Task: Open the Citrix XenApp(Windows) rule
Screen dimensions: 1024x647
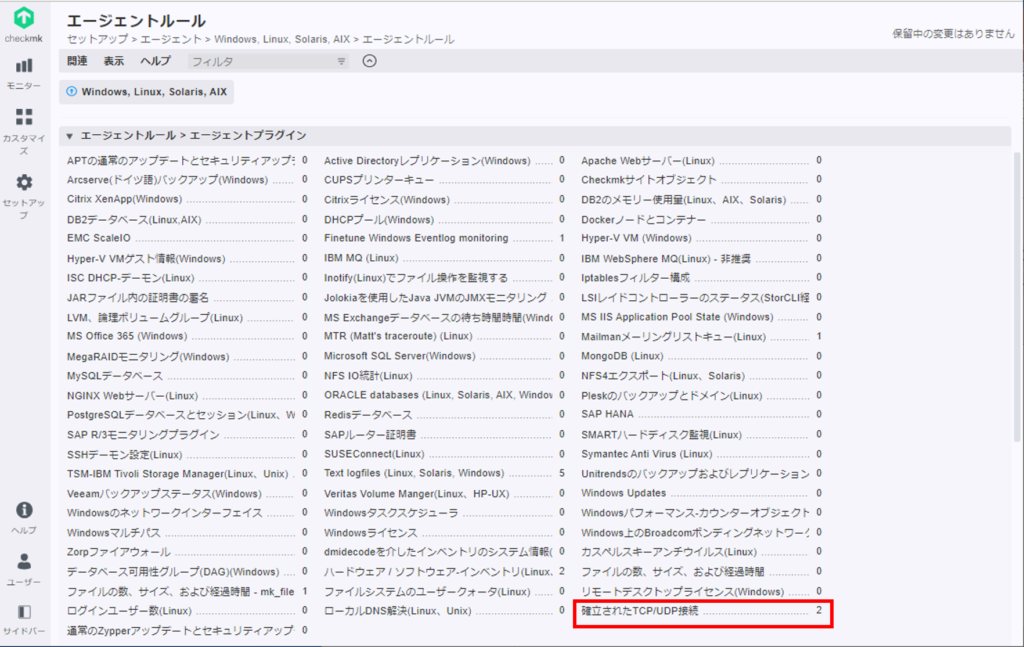Action: (x=125, y=199)
